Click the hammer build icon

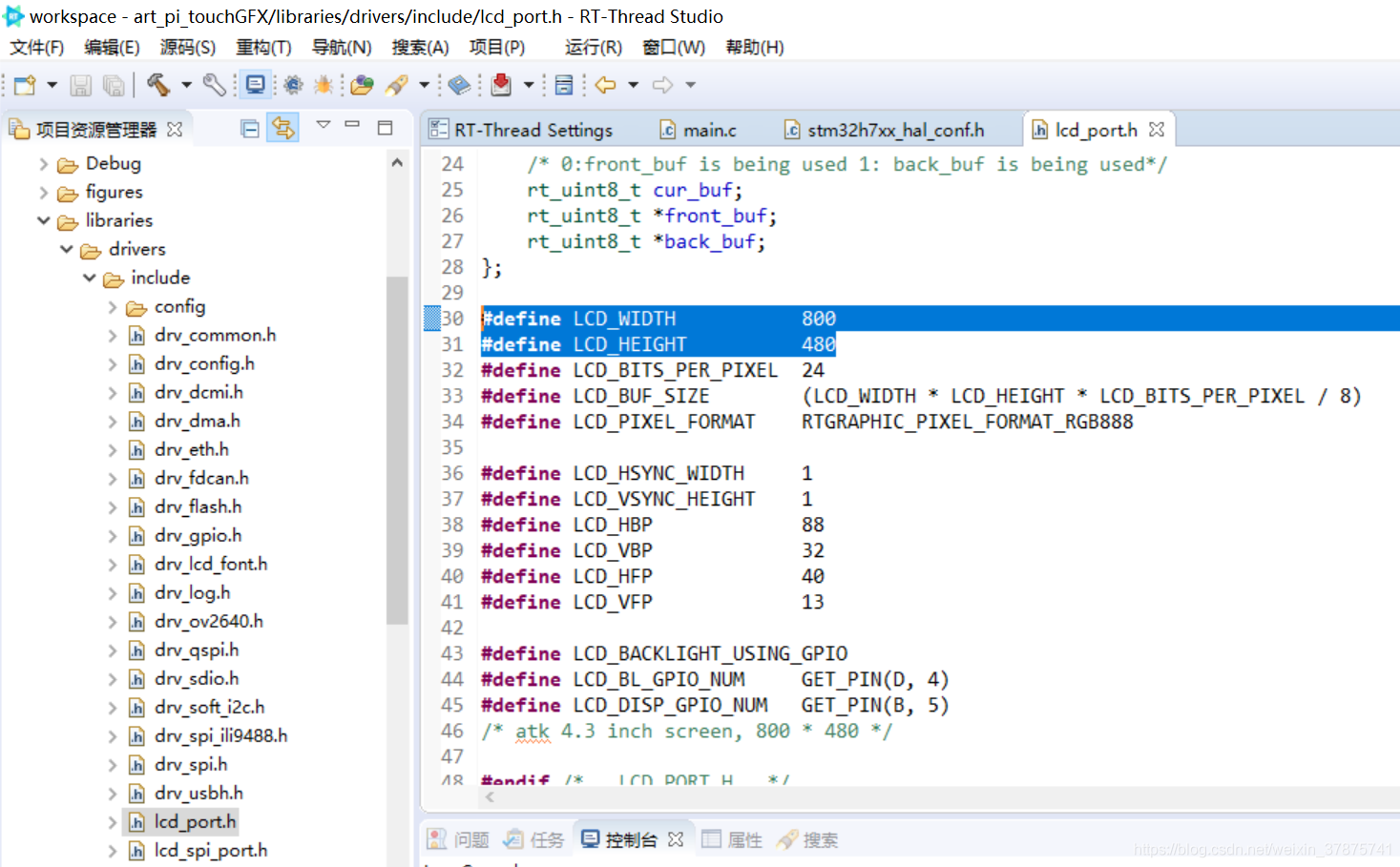pyautogui.click(x=158, y=85)
